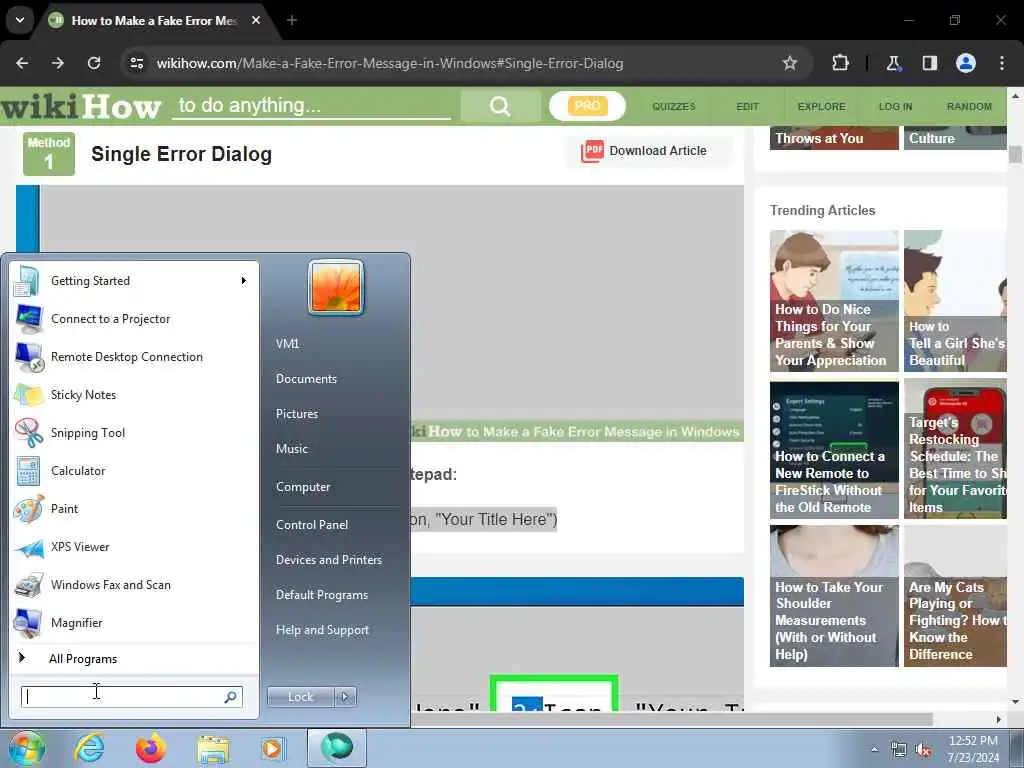
Task: Expand Getting Started submenu arrow
Action: (244, 281)
